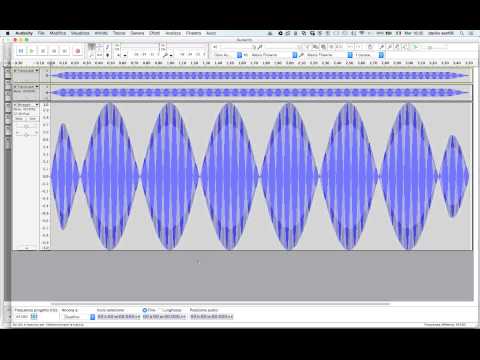Click the Pause transport button
This screenshot has width=480, height=360.
coord(21,51)
